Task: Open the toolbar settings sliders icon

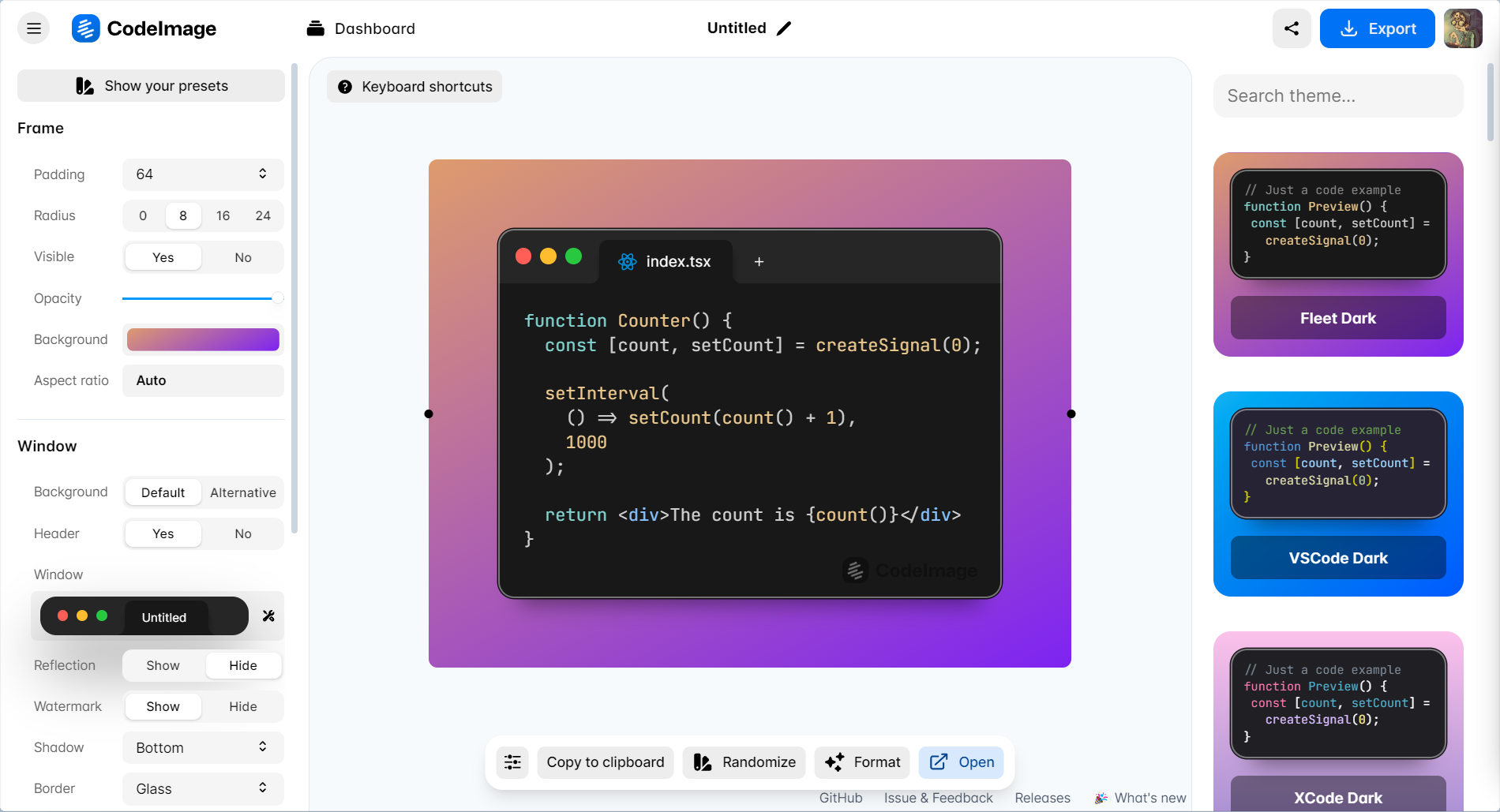Action: point(513,762)
